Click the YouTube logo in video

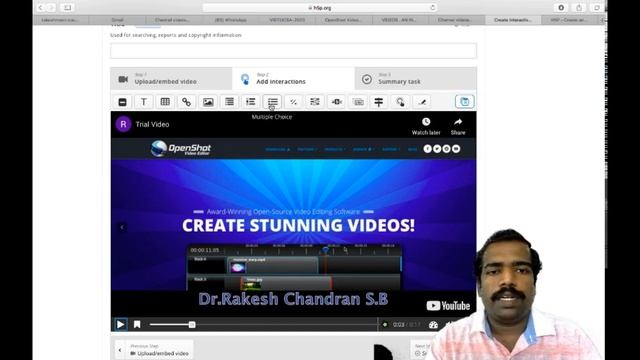point(448,306)
